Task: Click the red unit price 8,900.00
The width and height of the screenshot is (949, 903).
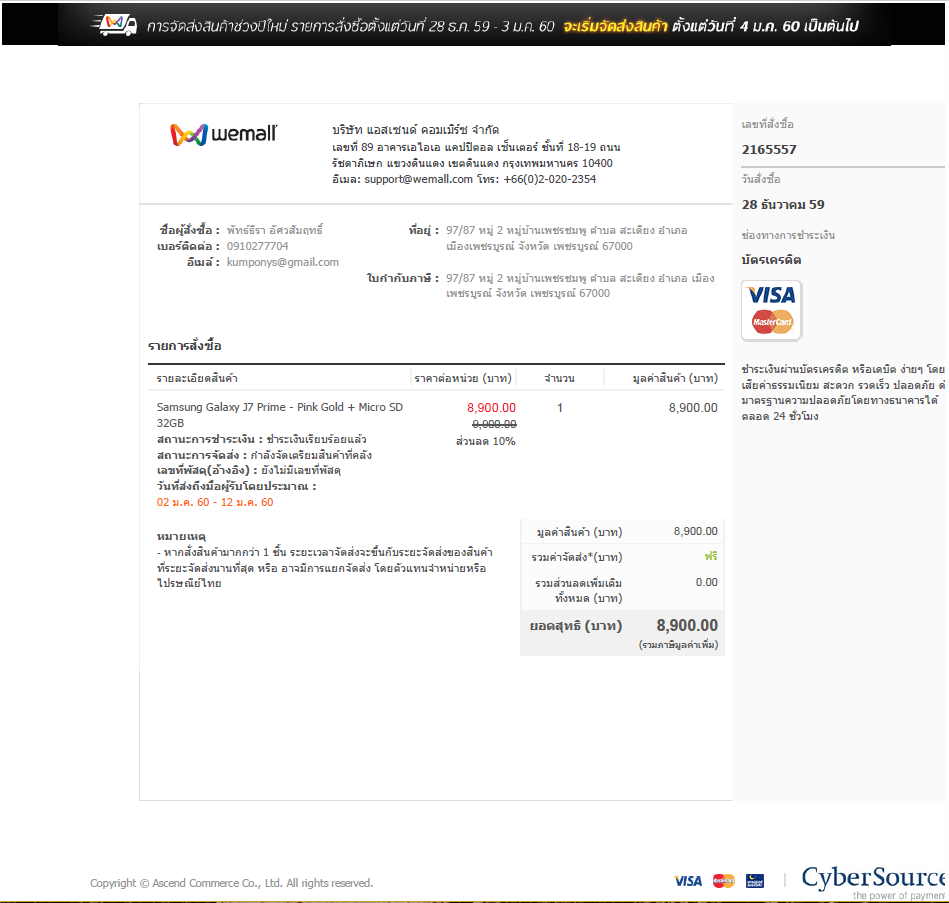Action: tap(491, 408)
